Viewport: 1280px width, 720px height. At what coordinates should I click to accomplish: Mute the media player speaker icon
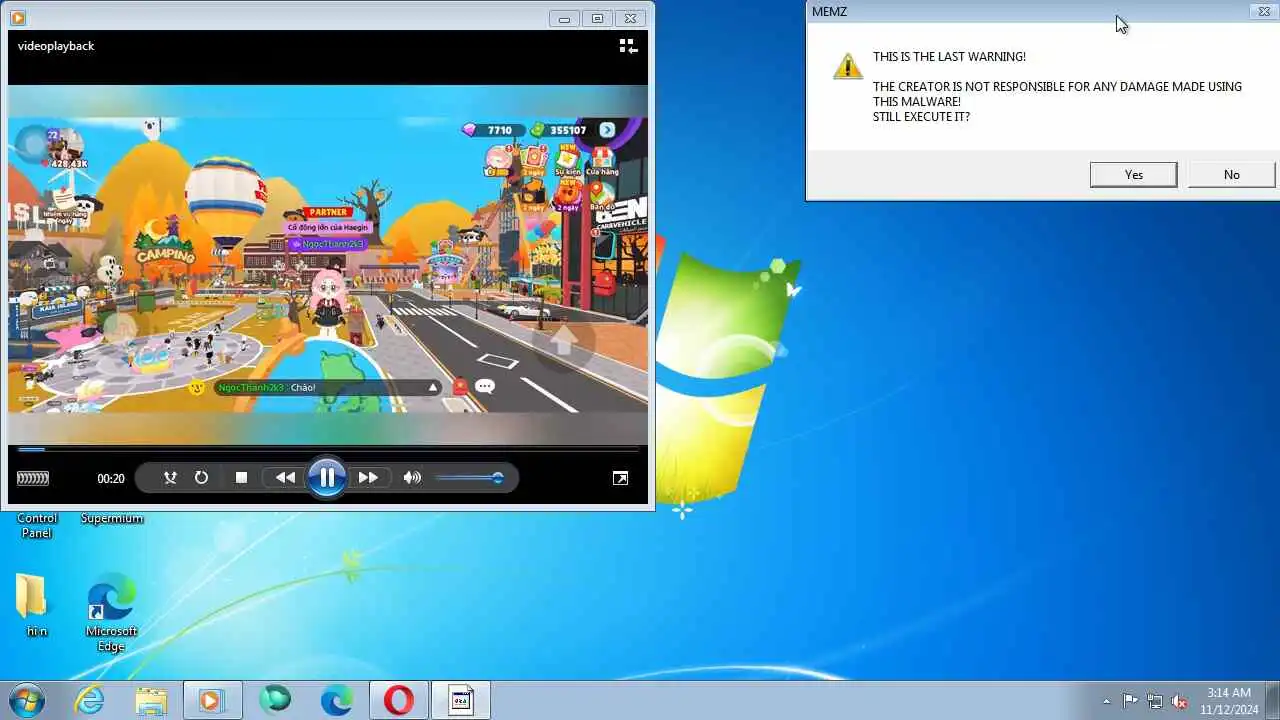(x=412, y=478)
